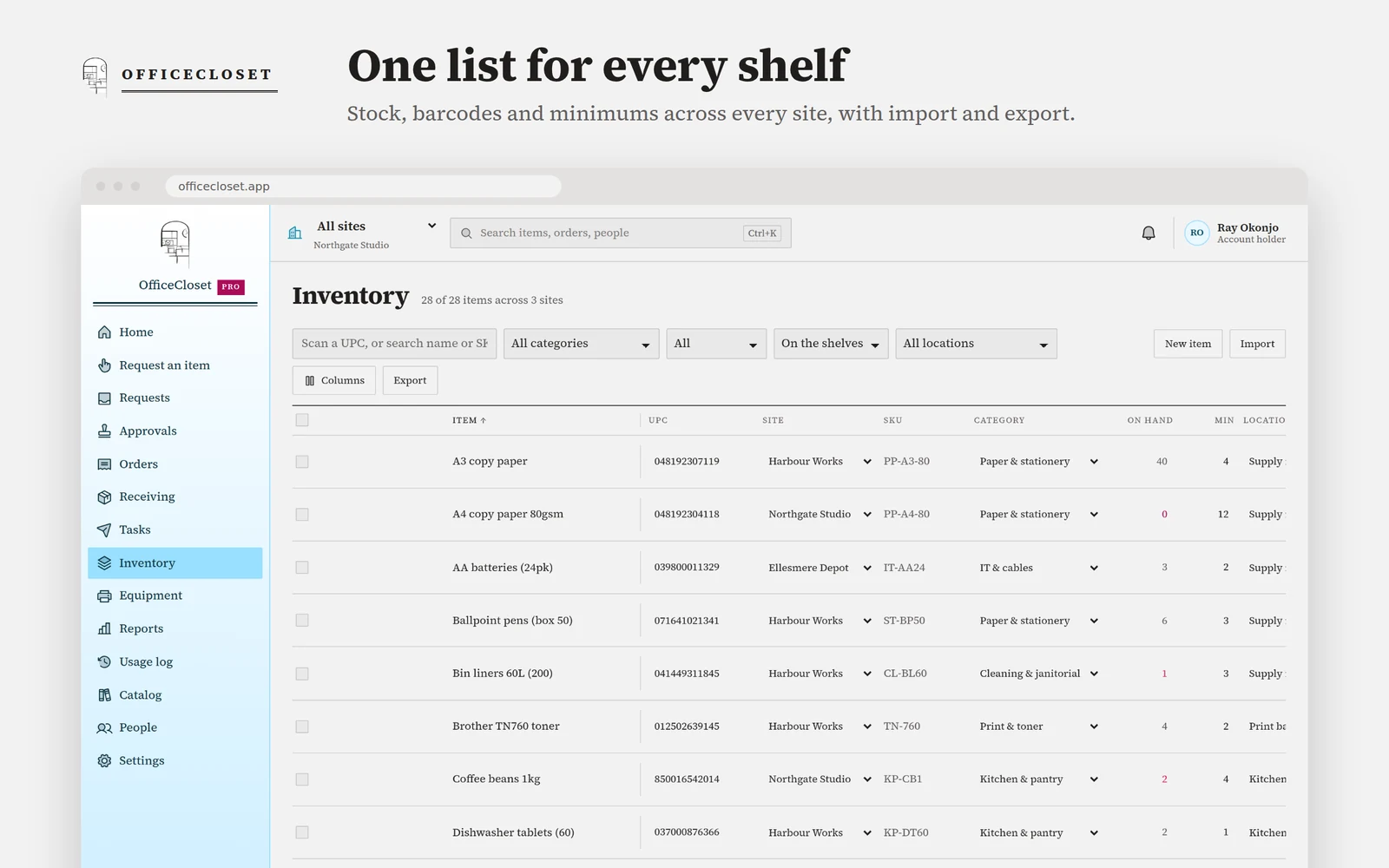
Task: Click the Equipment printer icon
Action: click(x=104, y=596)
